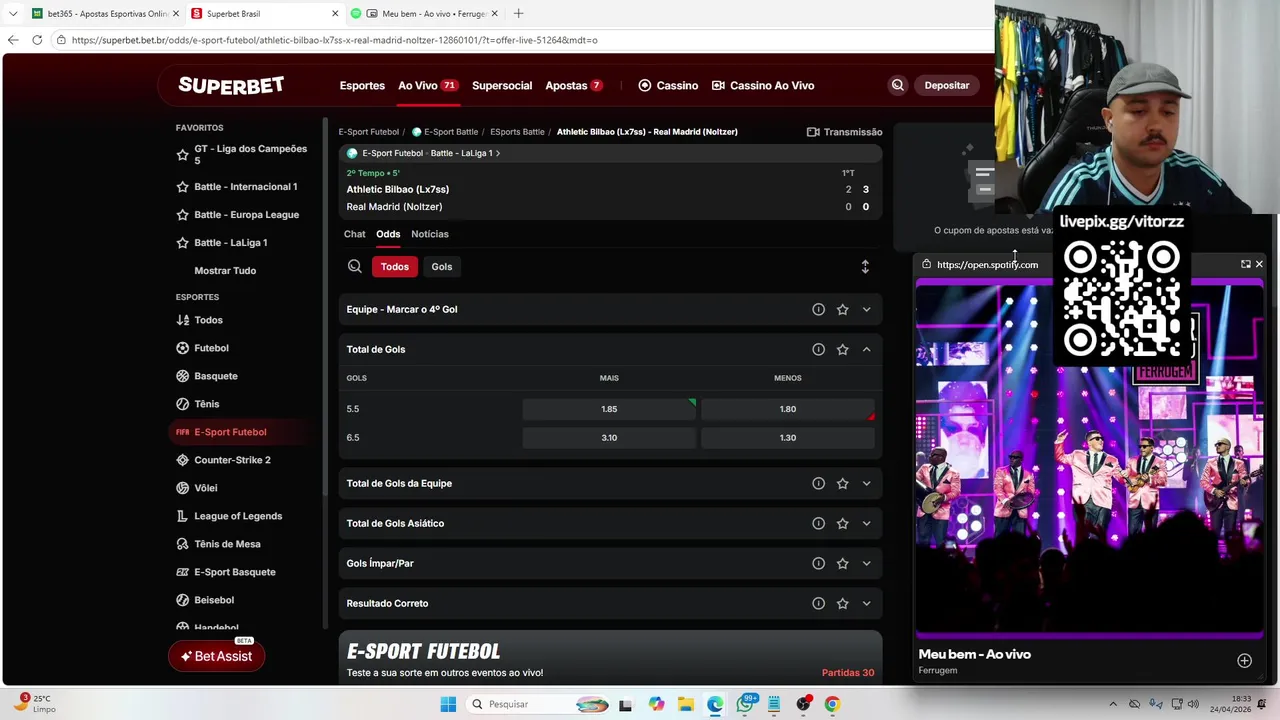Bet Menos 6.5 at odds 1.30
The height and width of the screenshot is (720, 1280).
coord(788,438)
